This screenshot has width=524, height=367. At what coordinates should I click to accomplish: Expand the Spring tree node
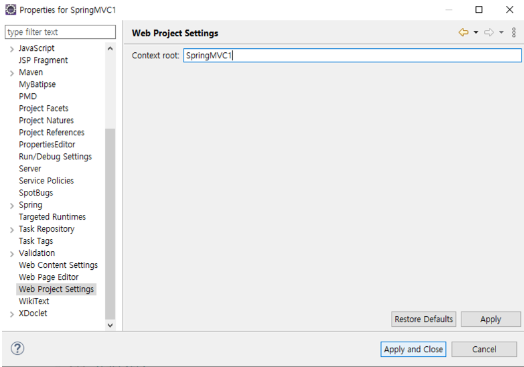[12, 206]
